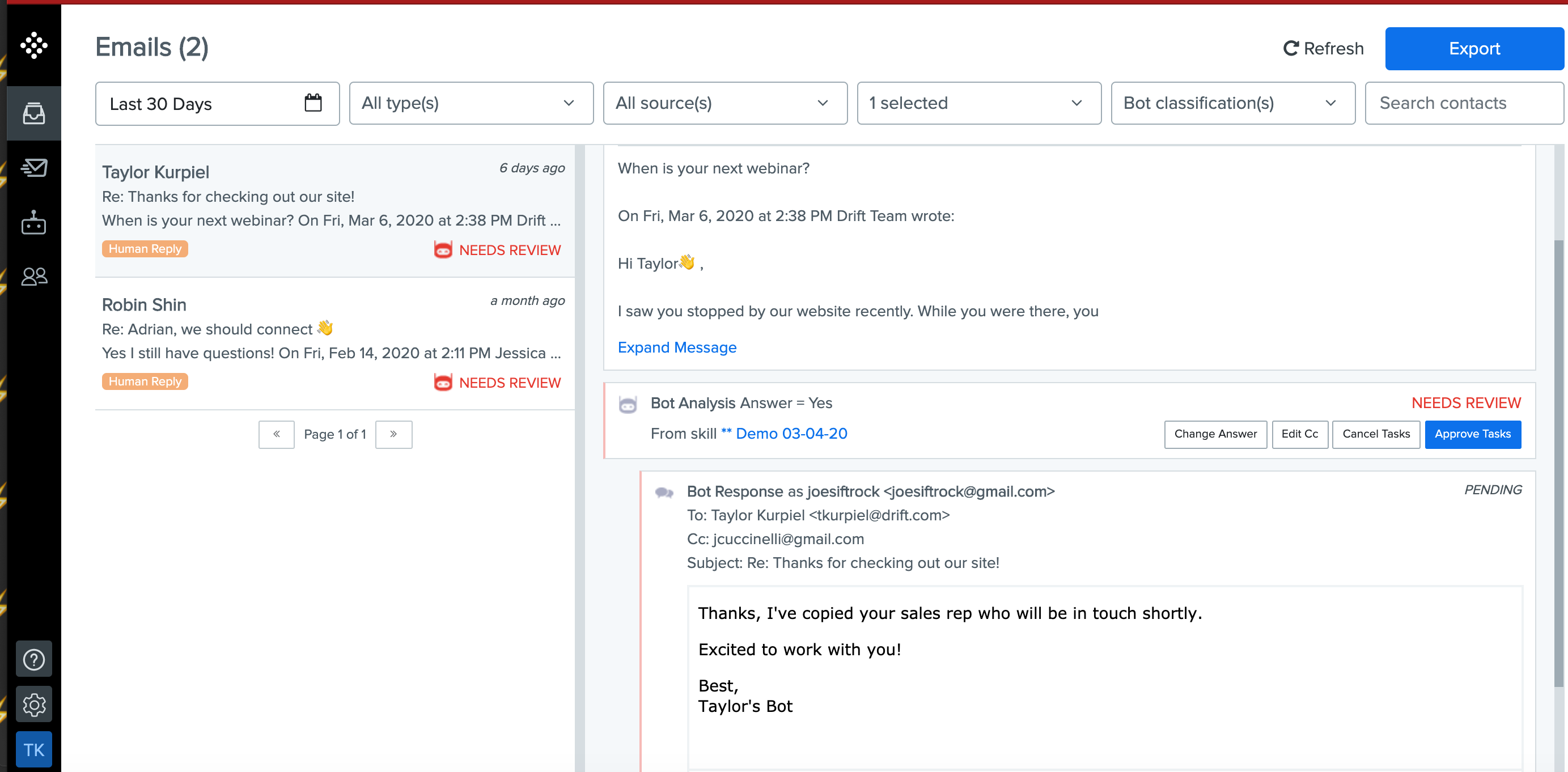Open the Last 30 Days date range picker
Image resolution: width=1568 pixels, height=772 pixels.
[217, 104]
